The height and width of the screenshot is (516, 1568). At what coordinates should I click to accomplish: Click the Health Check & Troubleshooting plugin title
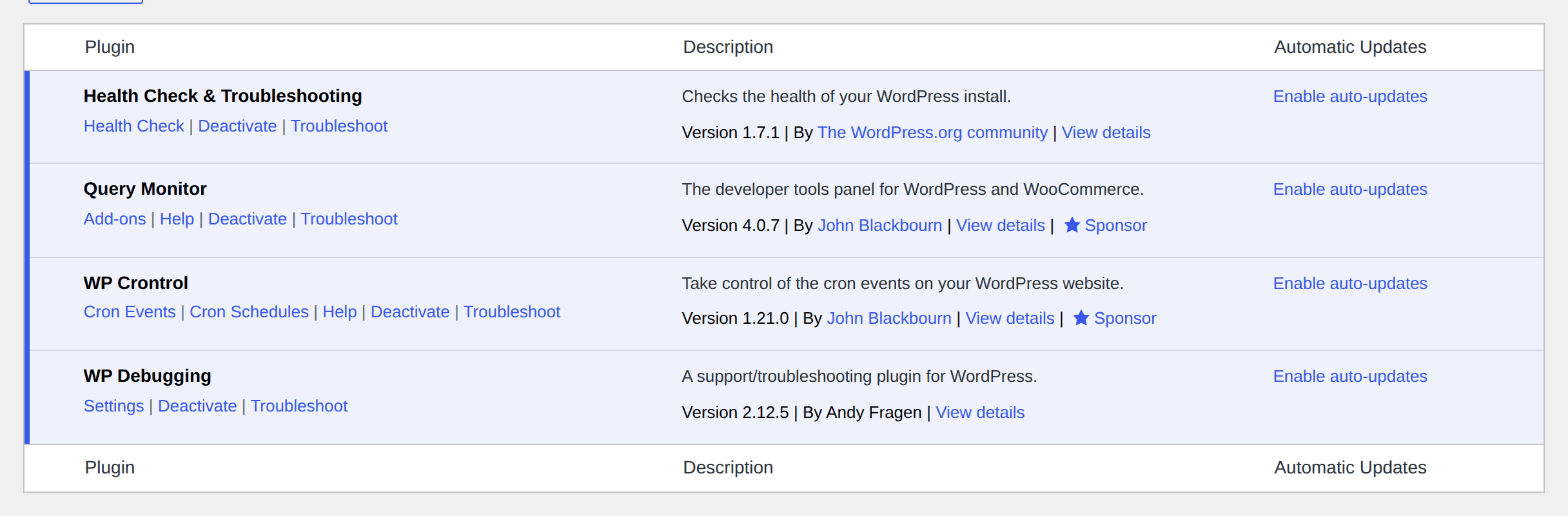[x=222, y=95]
